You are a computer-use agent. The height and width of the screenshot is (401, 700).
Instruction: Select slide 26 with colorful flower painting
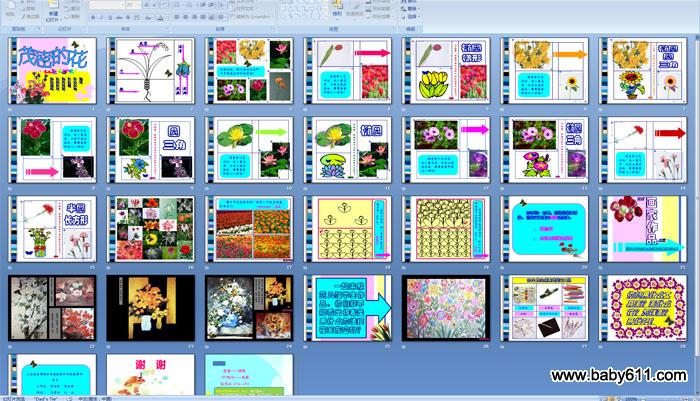point(446,308)
